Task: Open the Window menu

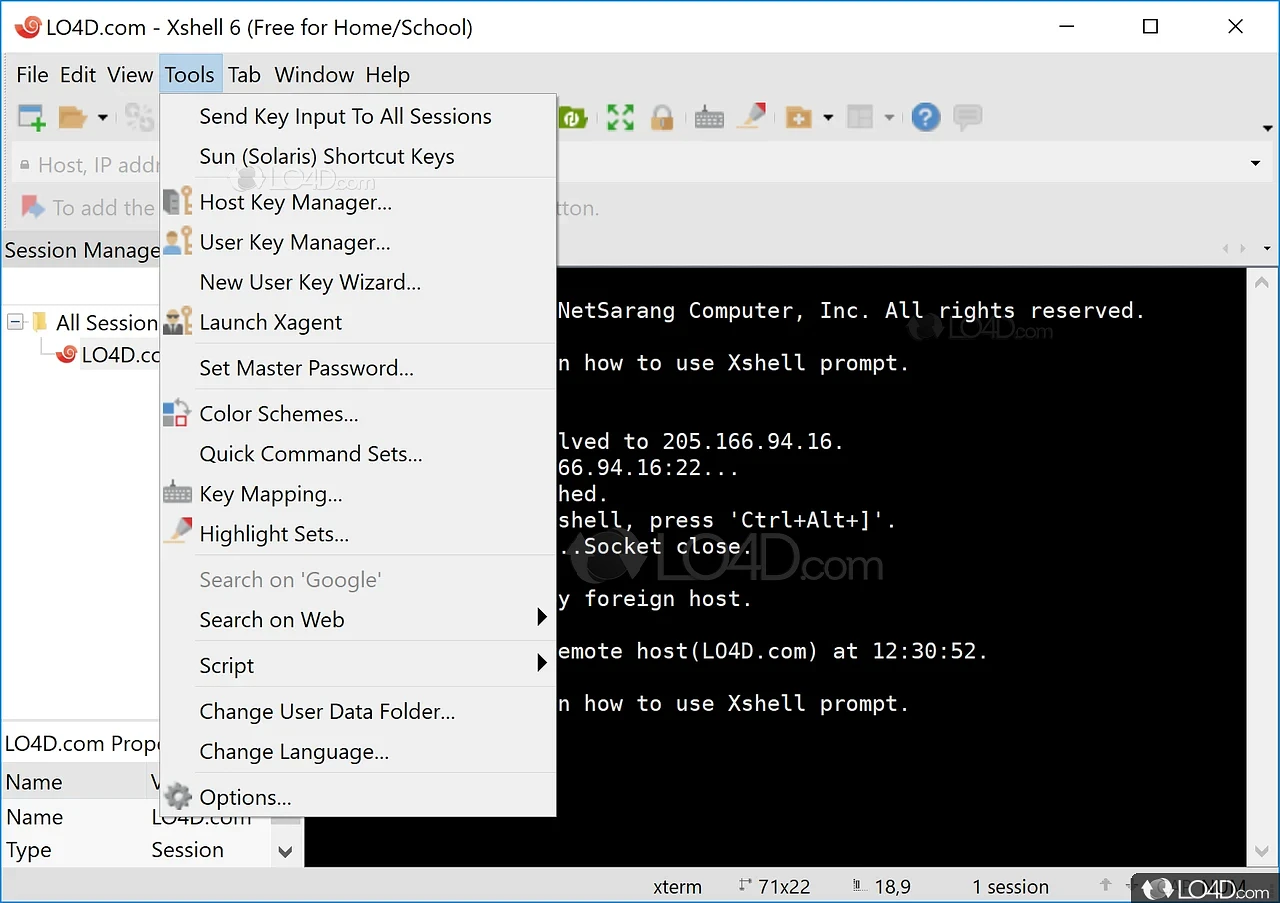Action: [x=314, y=75]
